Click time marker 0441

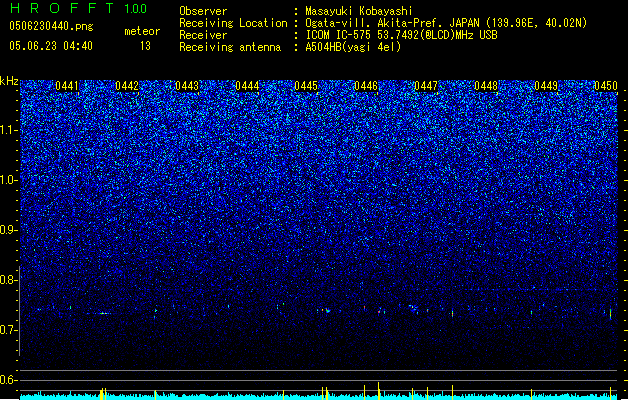(67, 86)
